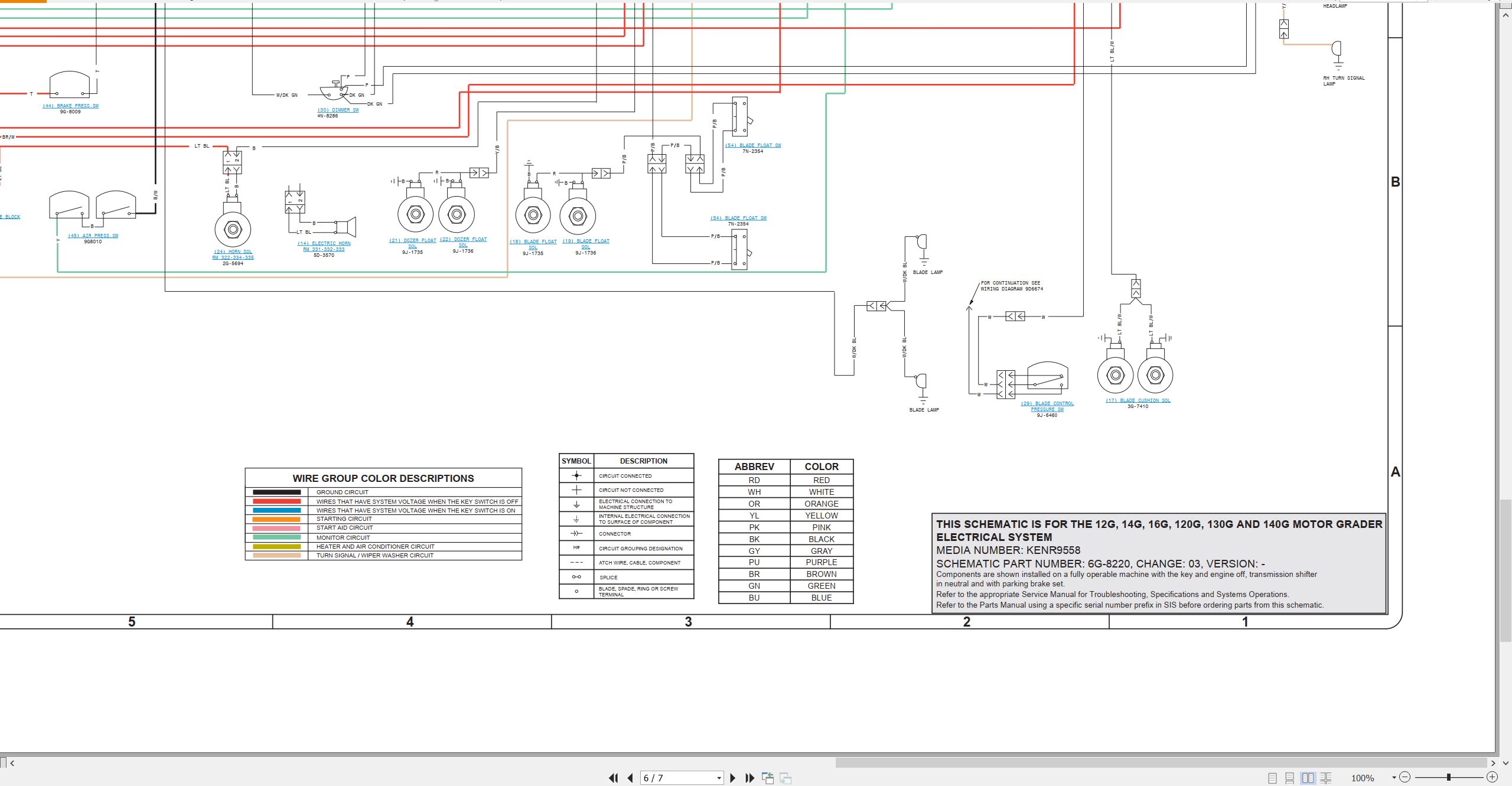Click the horizontal scrollbar thumb
Screen dimensions: 1512x786
click(1161, 763)
